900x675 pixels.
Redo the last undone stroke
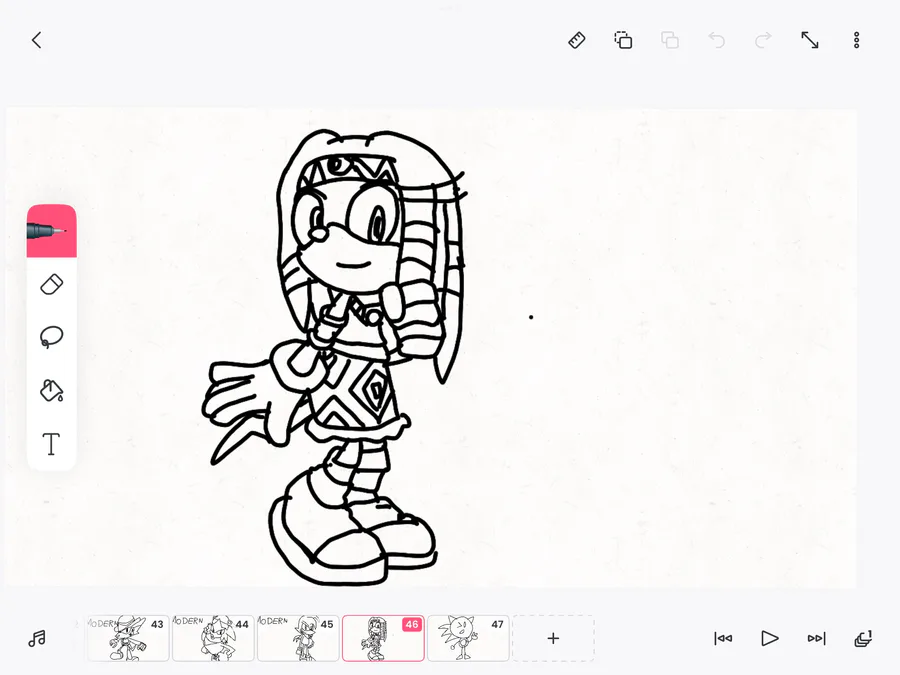click(x=763, y=40)
